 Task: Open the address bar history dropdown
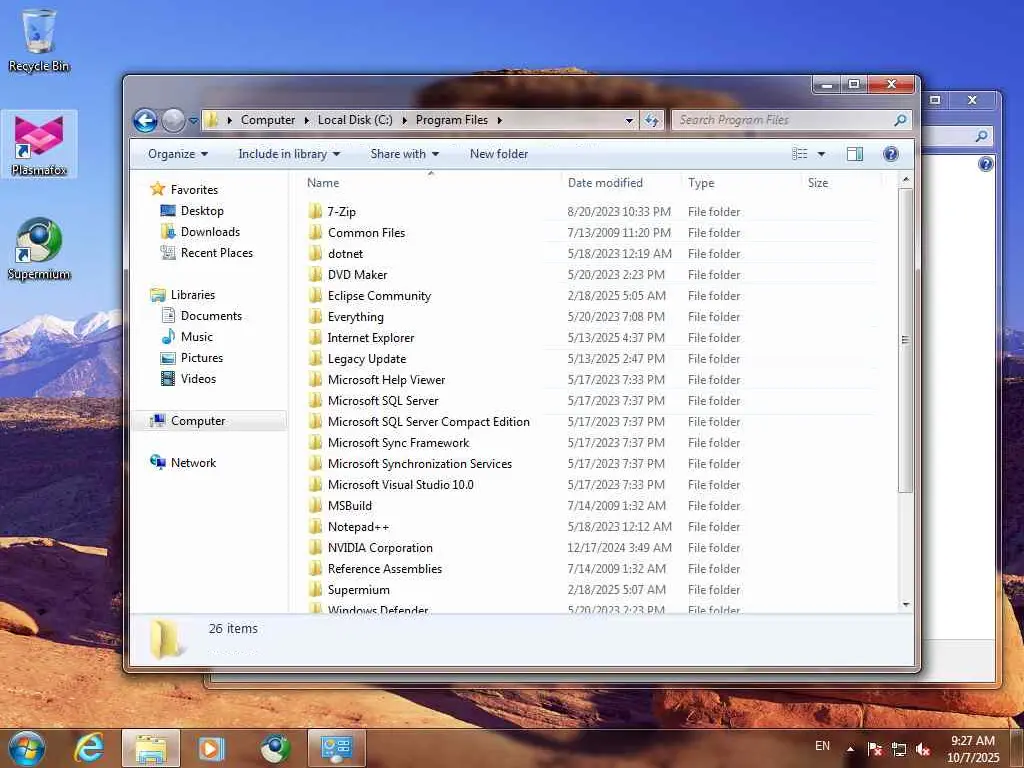[629, 120]
